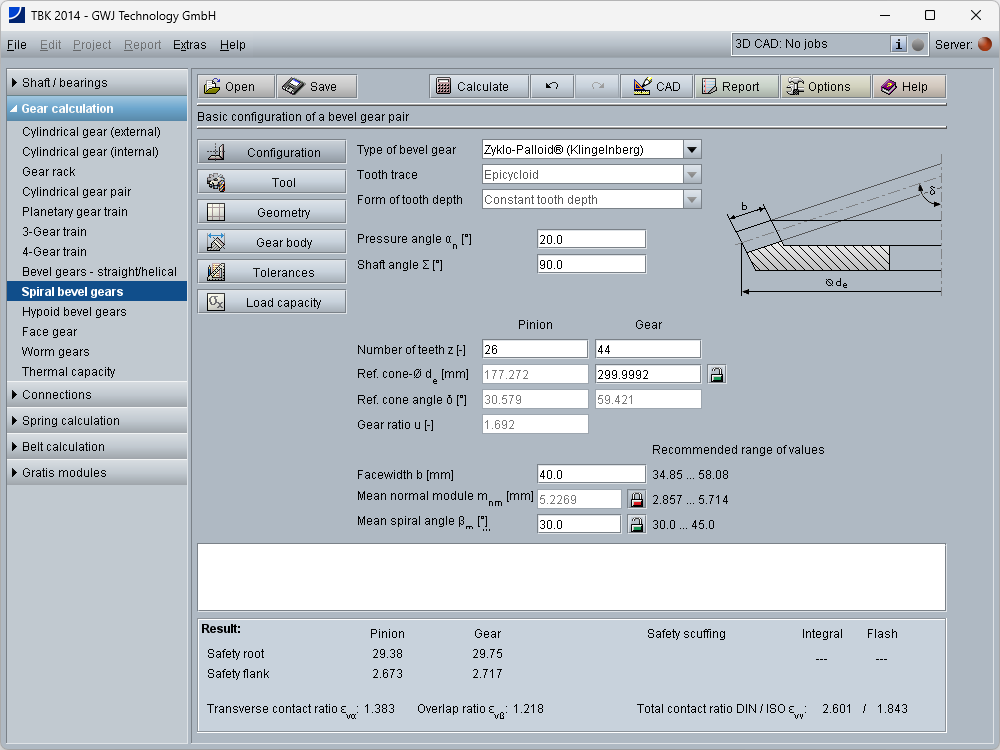The image size is (1000, 750).
Task: Open the File menu
Action: (17, 45)
